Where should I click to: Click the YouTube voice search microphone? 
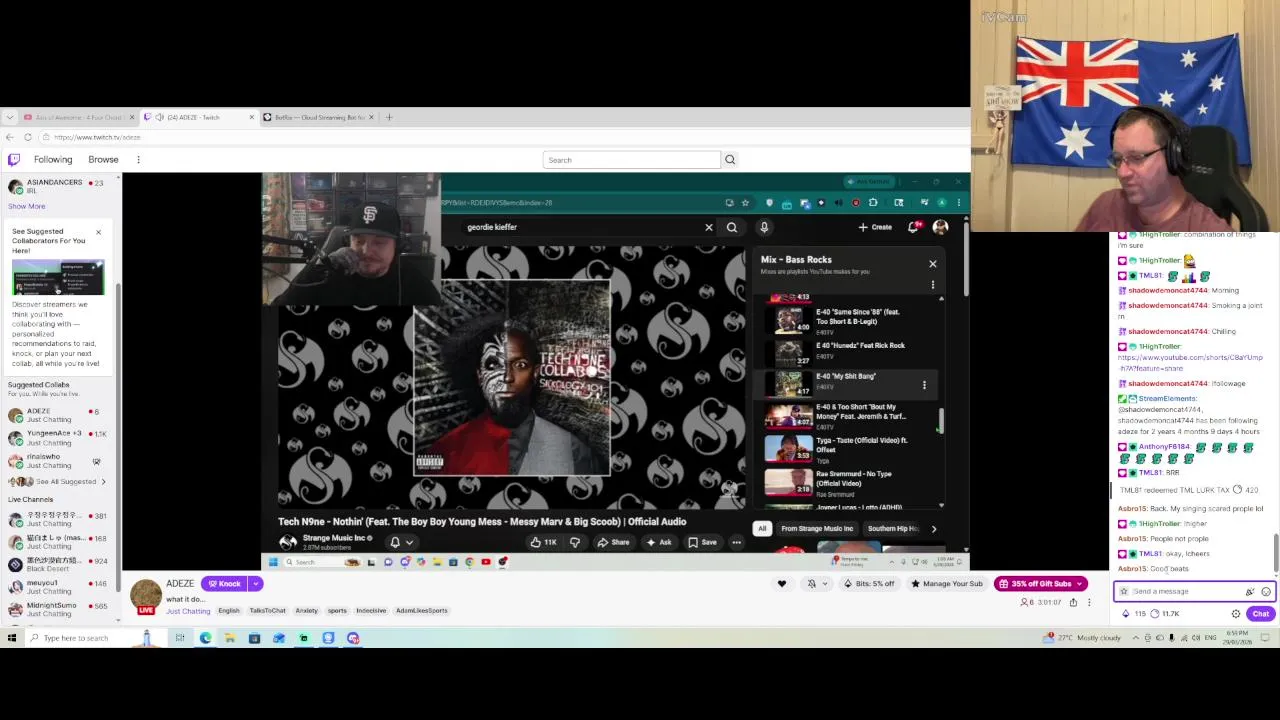(764, 227)
